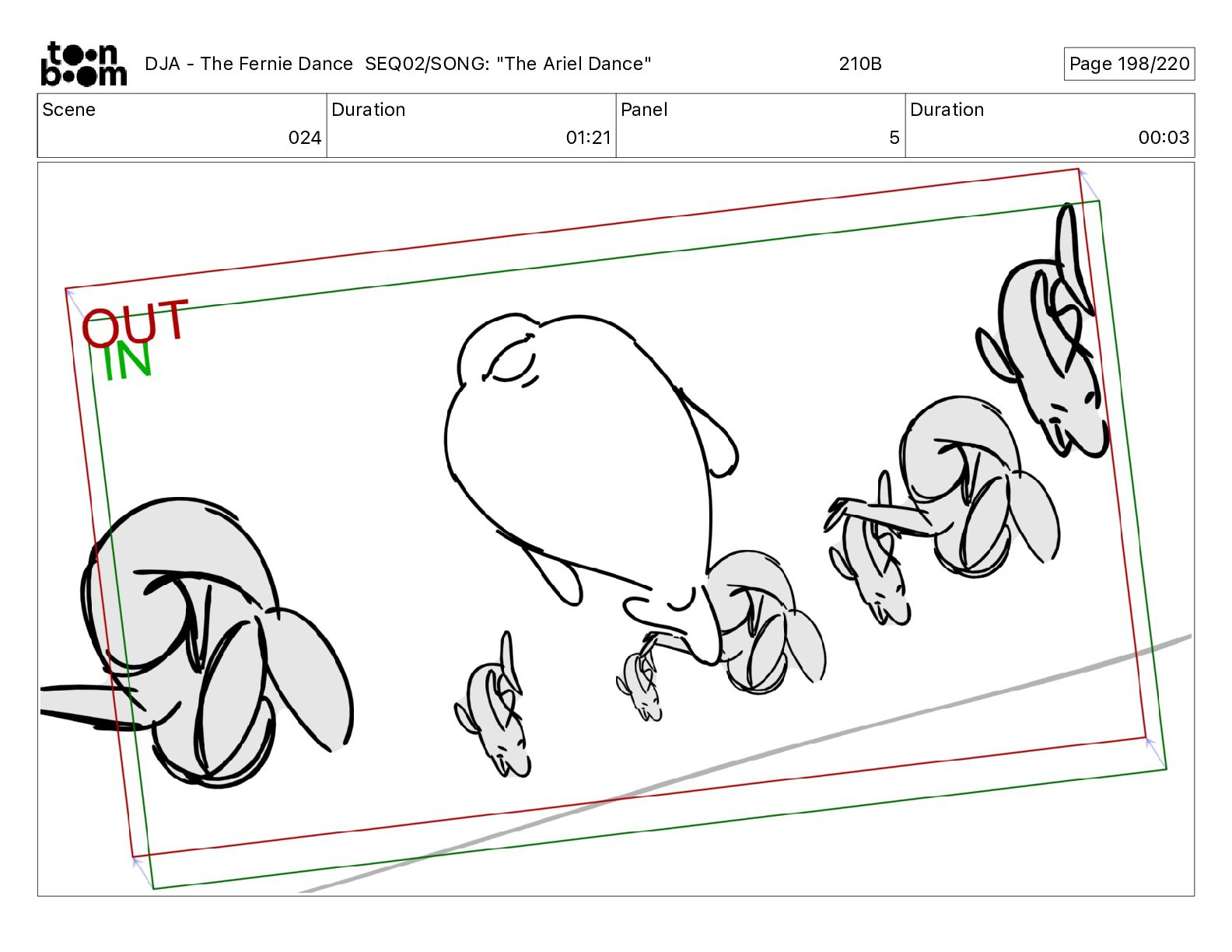The width and height of the screenshot is (1232, 952).
Task: Click panel duration value '00:03'
Action: [x=1164, y=138]
